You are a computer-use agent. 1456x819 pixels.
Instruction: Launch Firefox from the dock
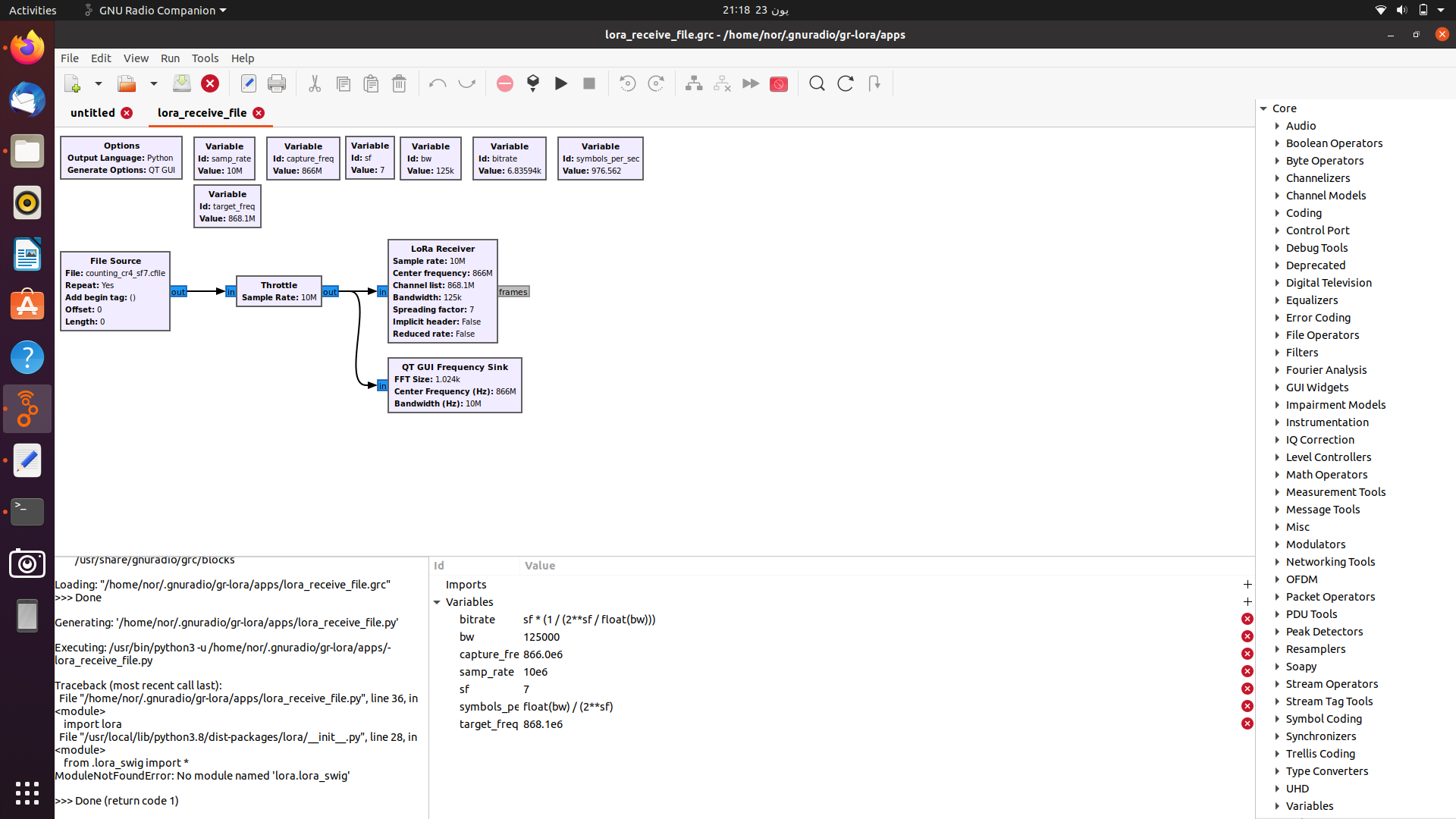coord(27,47)
